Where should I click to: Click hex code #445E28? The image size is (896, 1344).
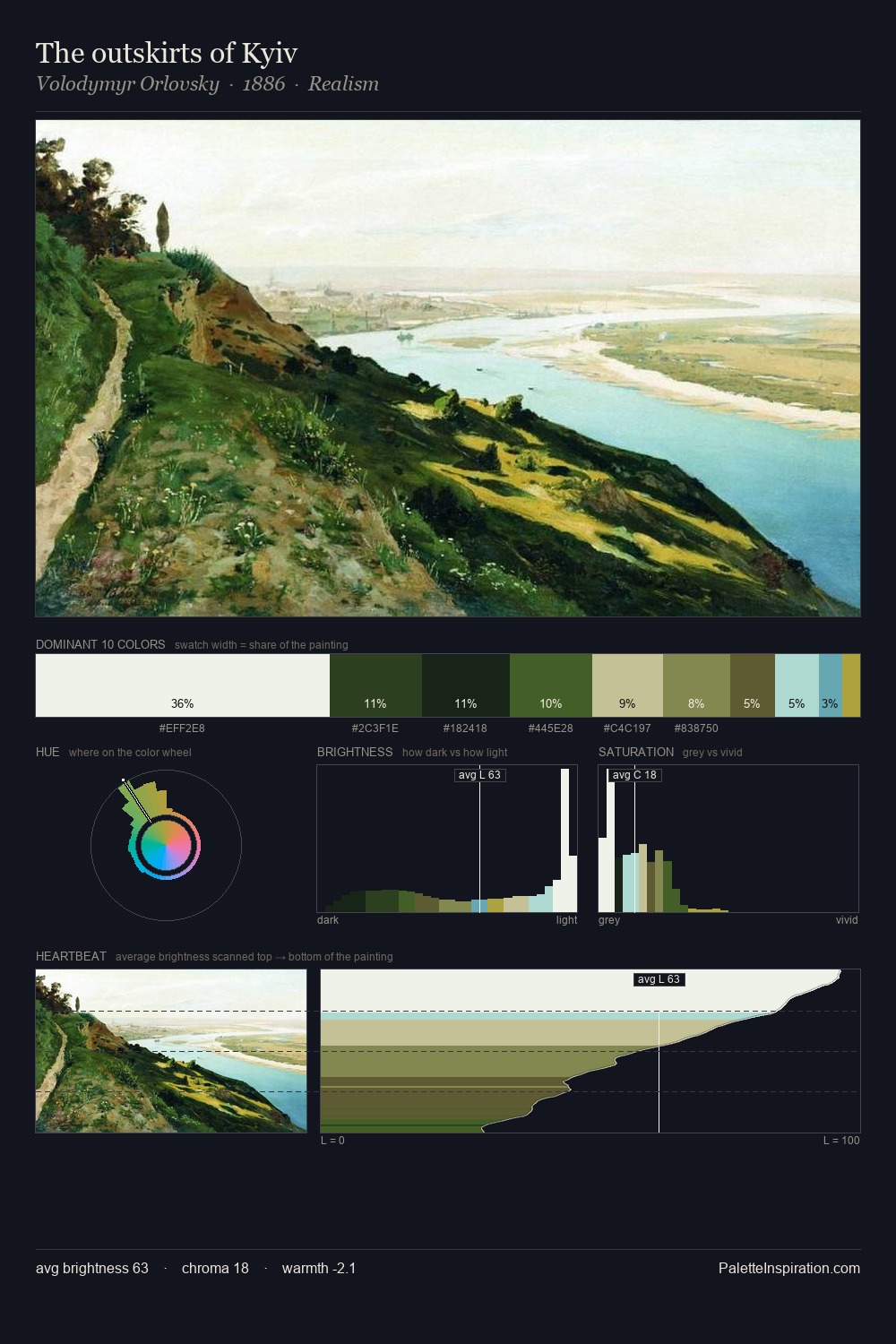click(x=550, y=728)
